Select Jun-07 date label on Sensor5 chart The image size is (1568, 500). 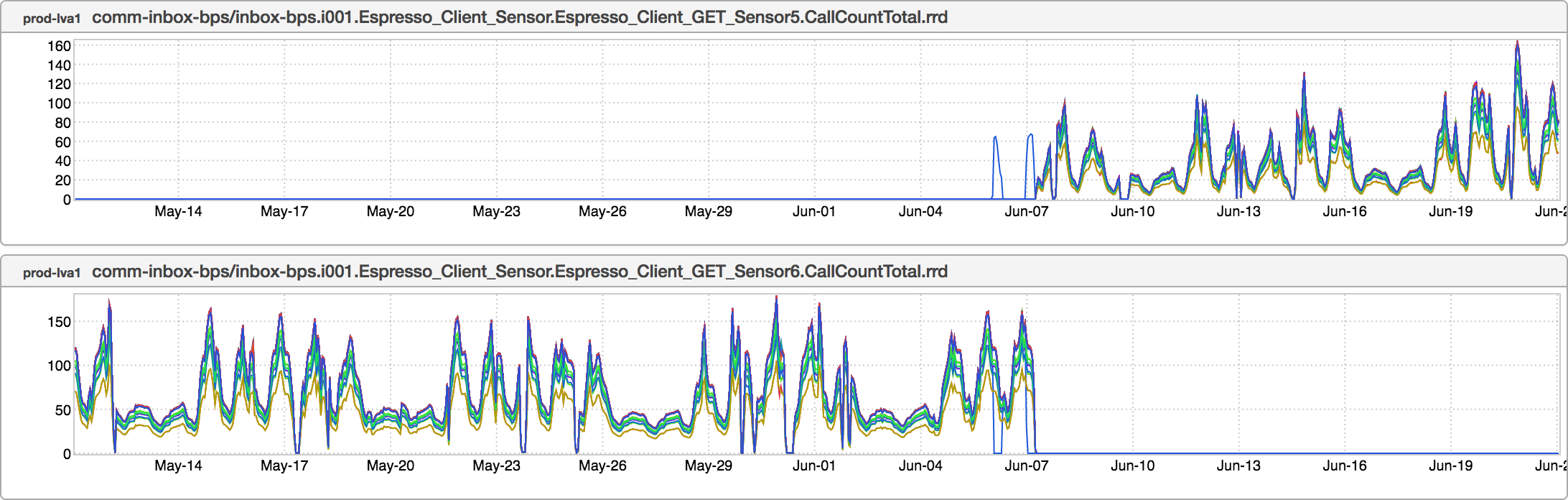click(x=1026, y=211)
